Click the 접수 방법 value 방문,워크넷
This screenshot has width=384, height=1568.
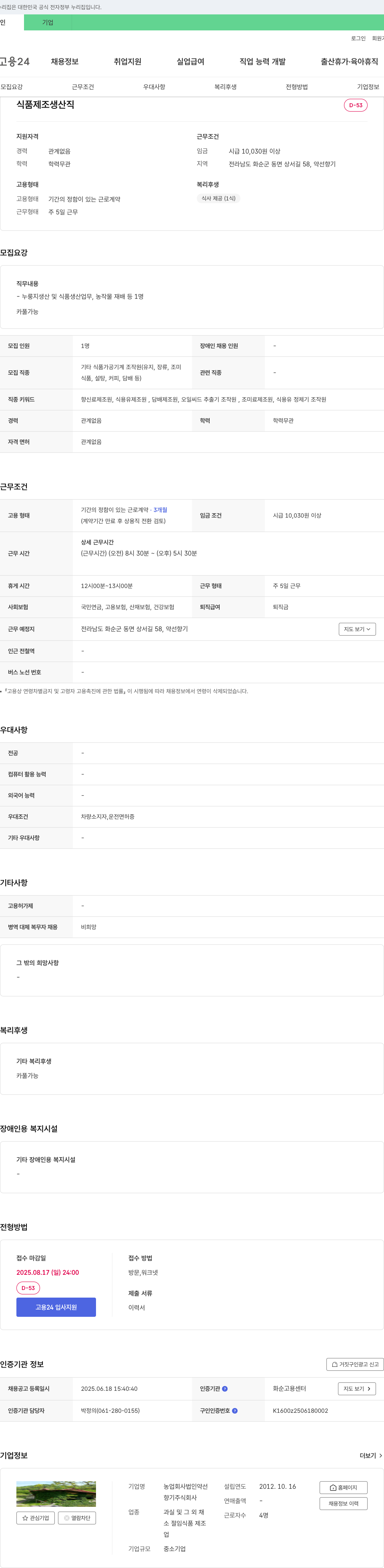[x=143, y=1273]
